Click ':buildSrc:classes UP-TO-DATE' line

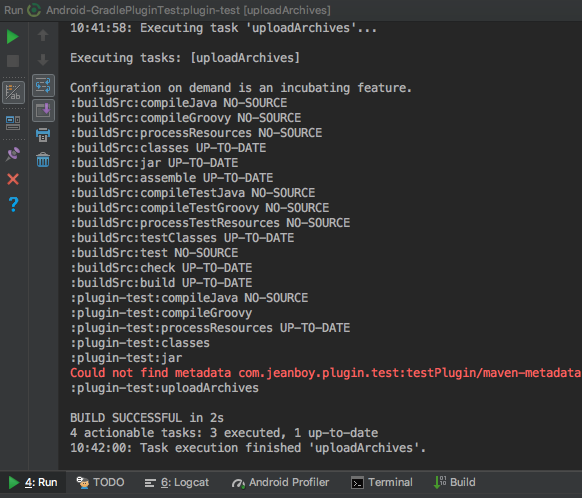[x=168, y=148]
